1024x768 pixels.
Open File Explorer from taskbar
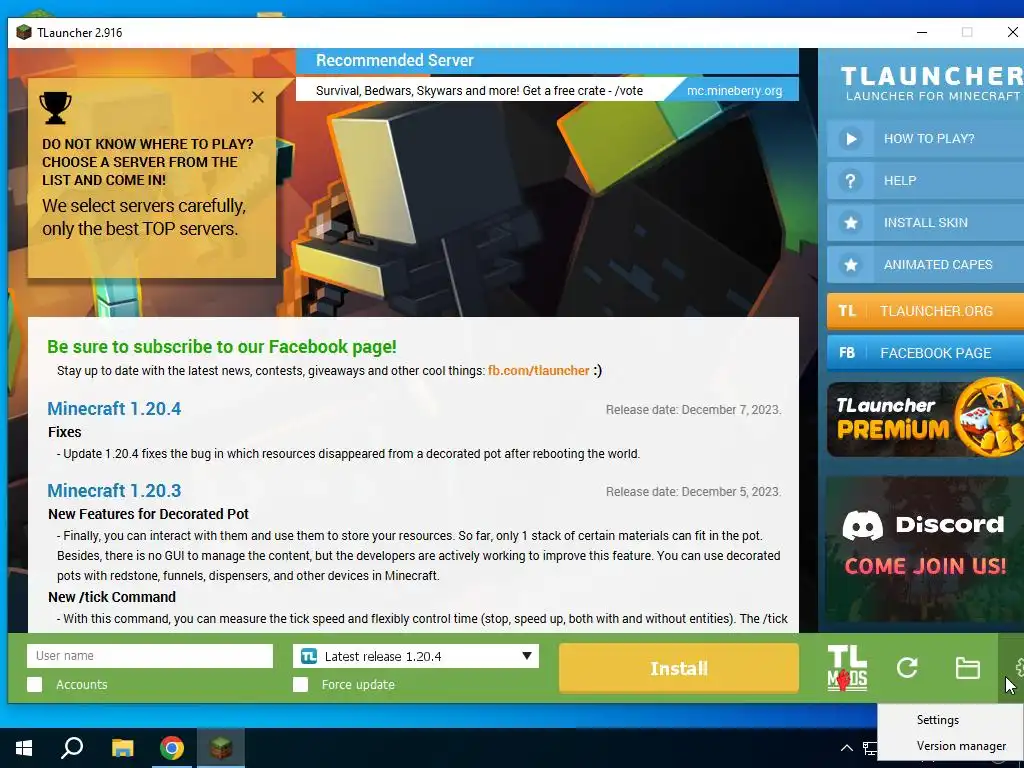click(x=122, y=748)
